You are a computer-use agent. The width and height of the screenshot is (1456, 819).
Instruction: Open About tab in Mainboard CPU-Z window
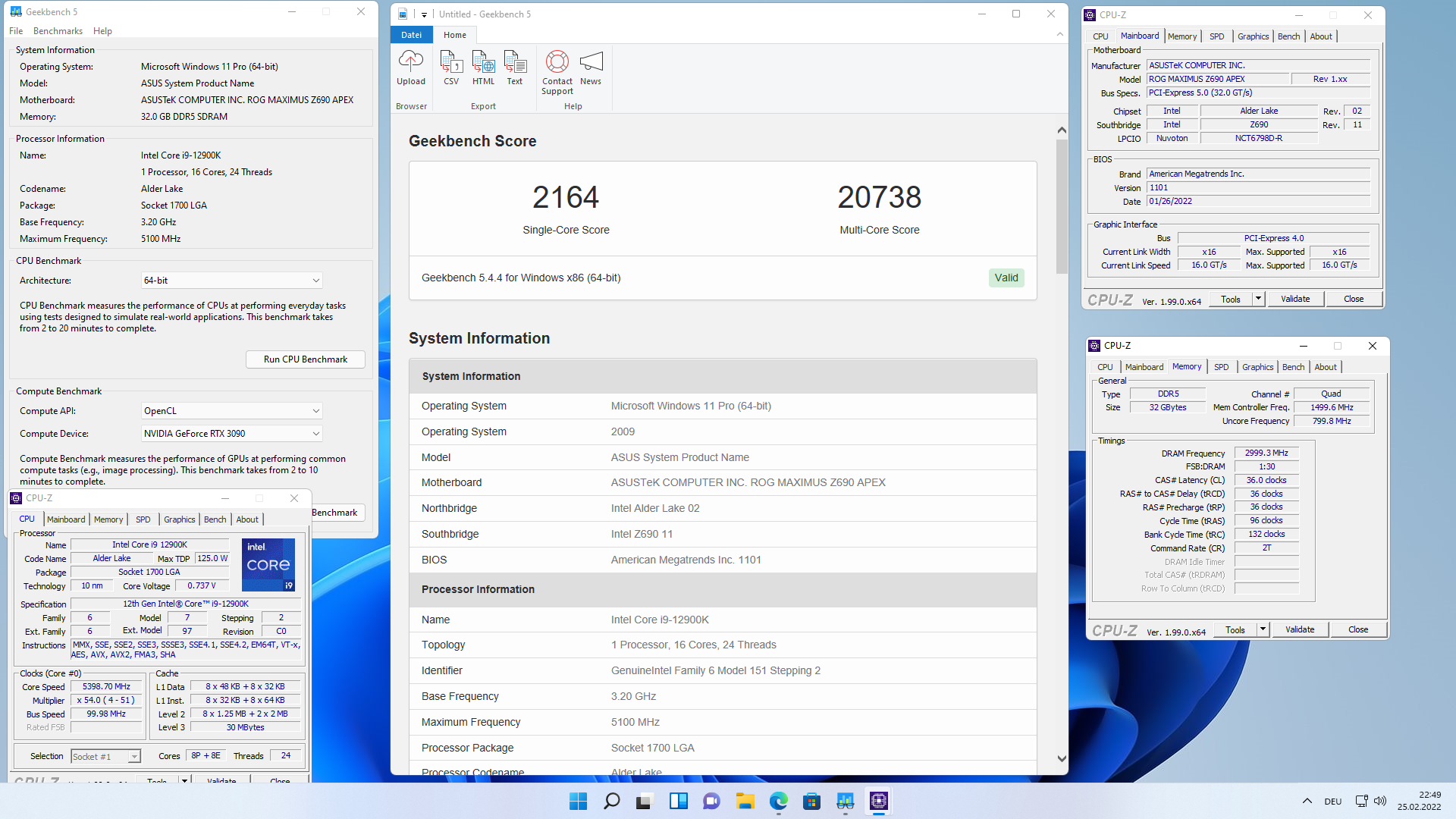pos(1320,36)
